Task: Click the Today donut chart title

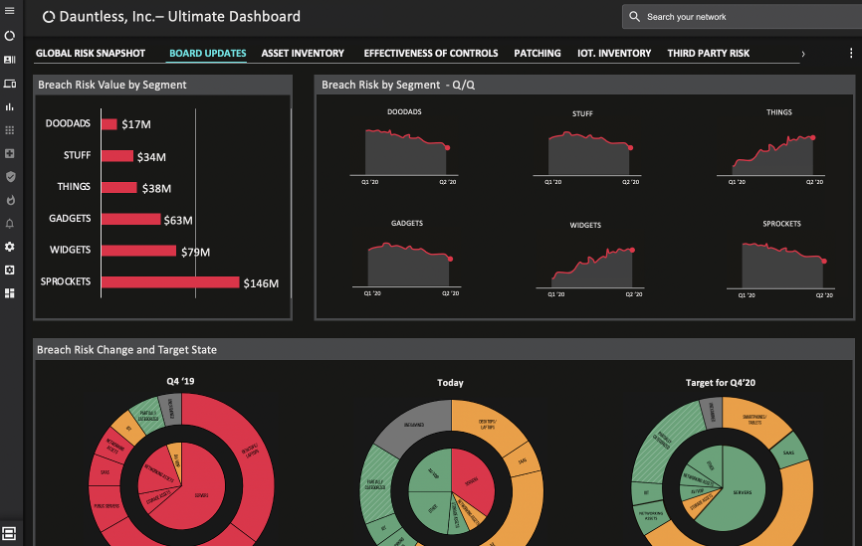Action: click(x=450, y=383)
